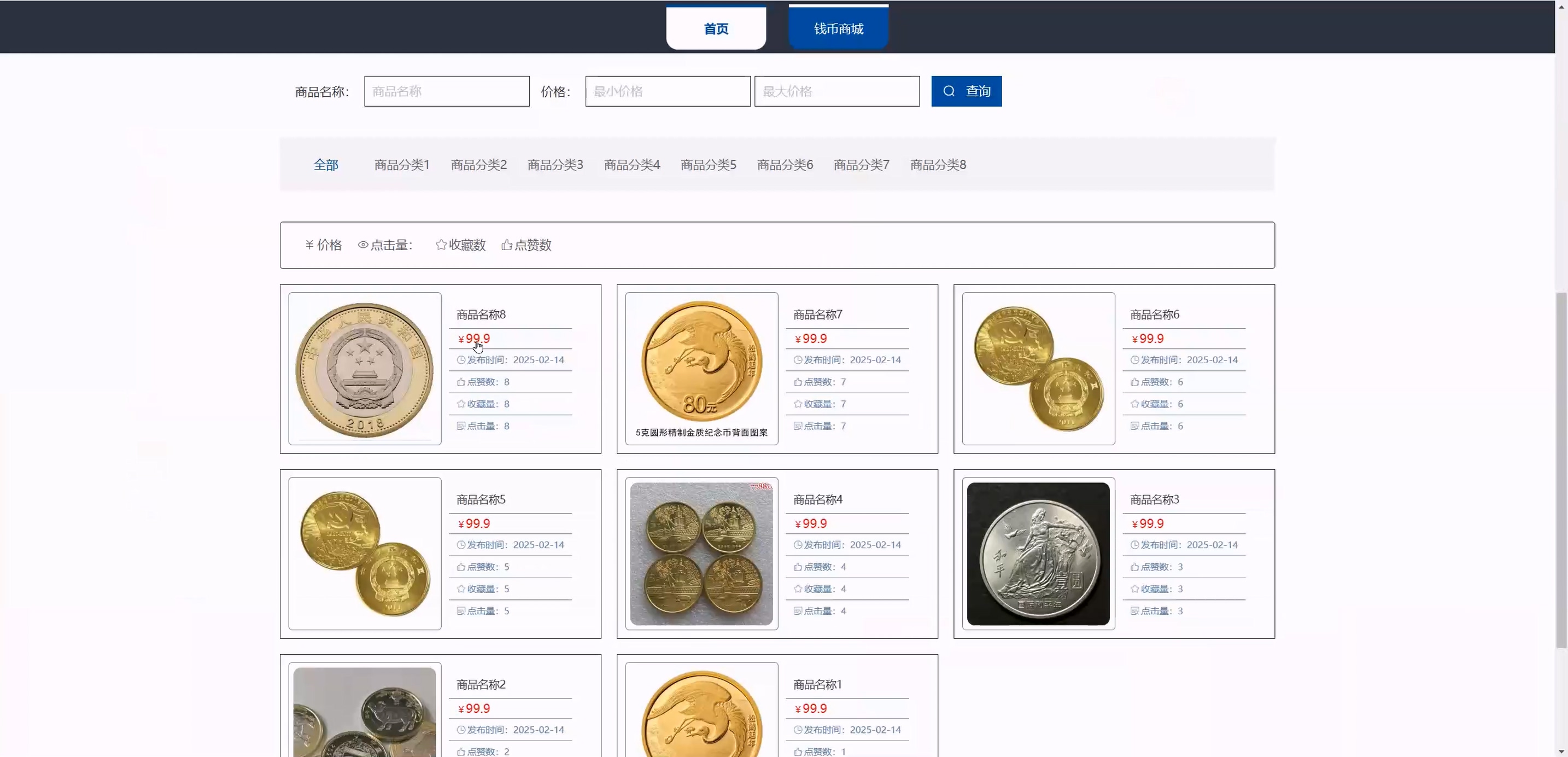The width and height of the screenshot is (1568, 757).
Task: Switch to the 钱币商城 tab
Action: [x=838, y=28]
